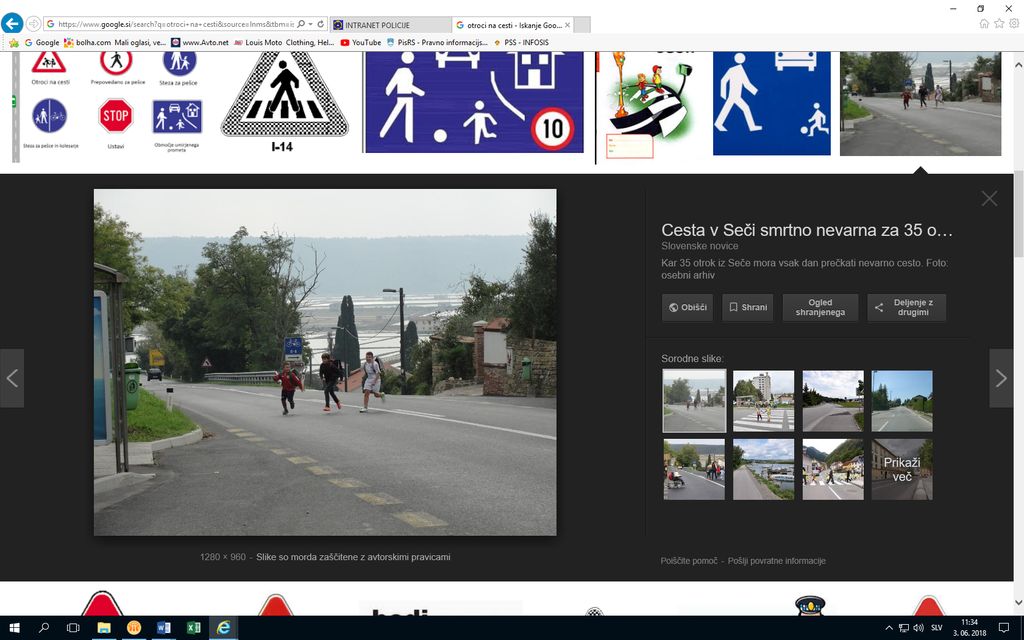Screen dimensions: 1024x640
Task: Click the Deljenje z drugimi button
Action: [x=906, y=308]
